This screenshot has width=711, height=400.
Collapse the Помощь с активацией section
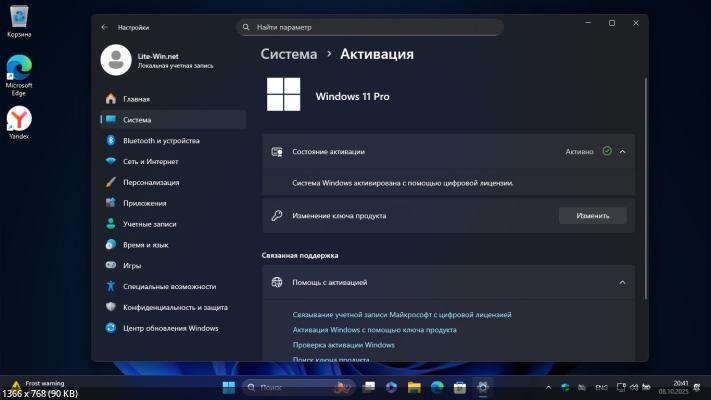[622, 283]
